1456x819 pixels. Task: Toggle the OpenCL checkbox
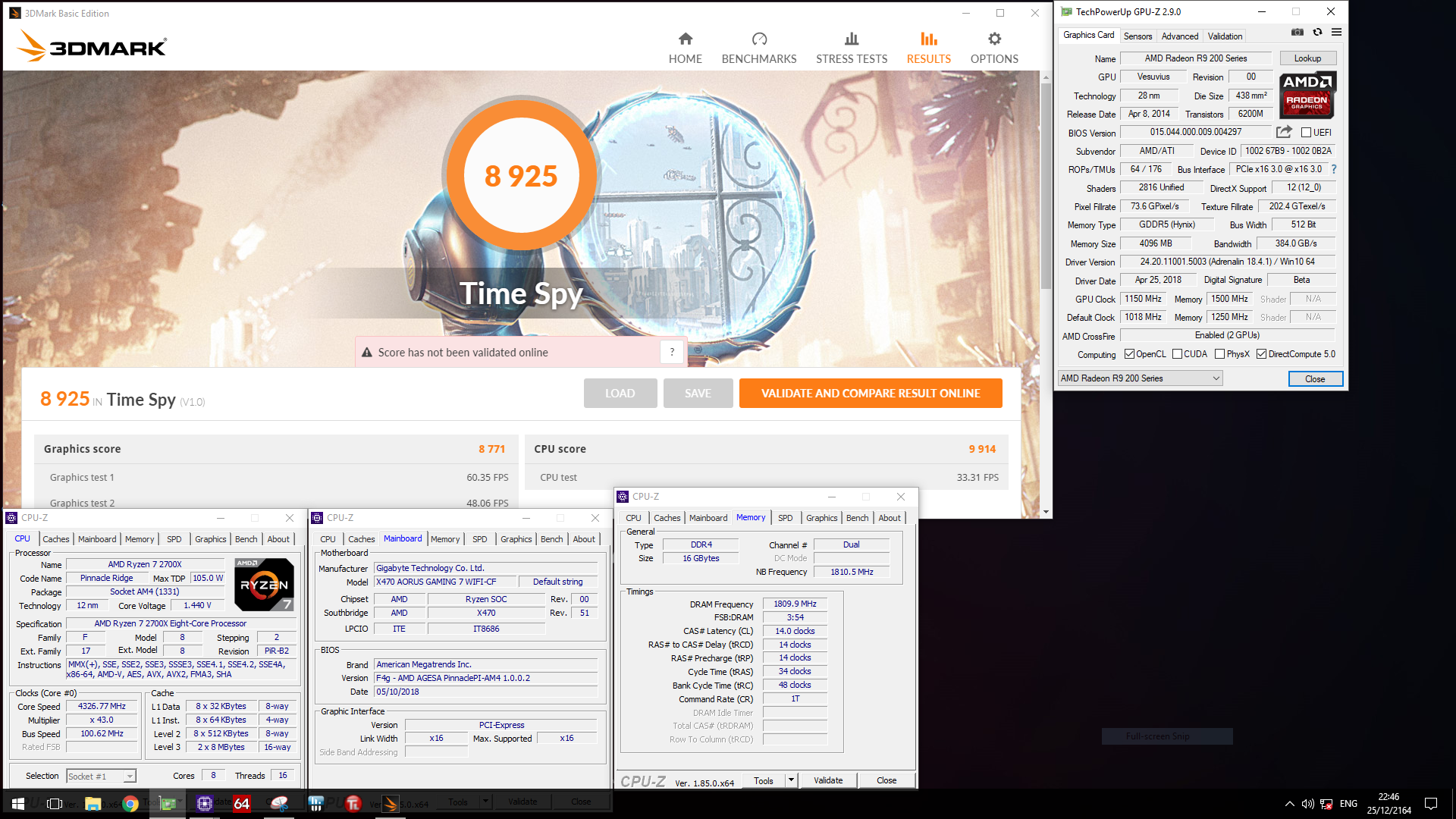(1129, 354)
